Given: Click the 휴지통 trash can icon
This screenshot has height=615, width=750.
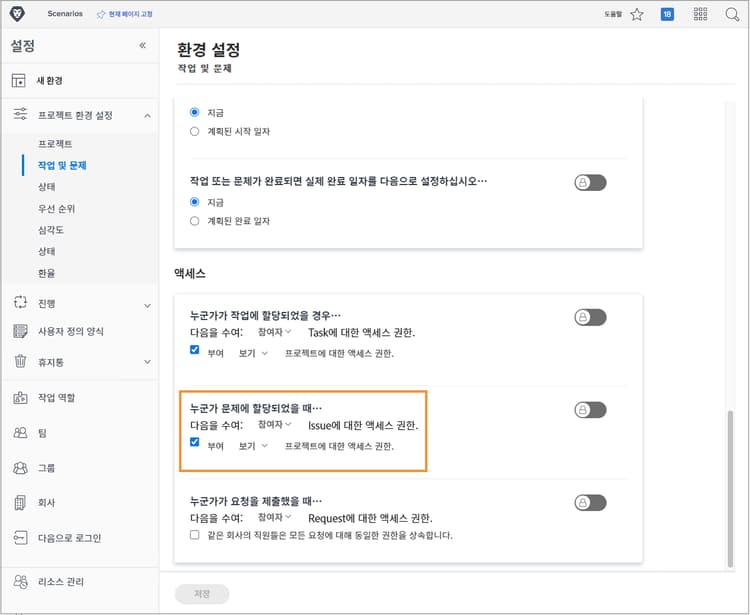Looking at the screenshot, I should point(21,361).
